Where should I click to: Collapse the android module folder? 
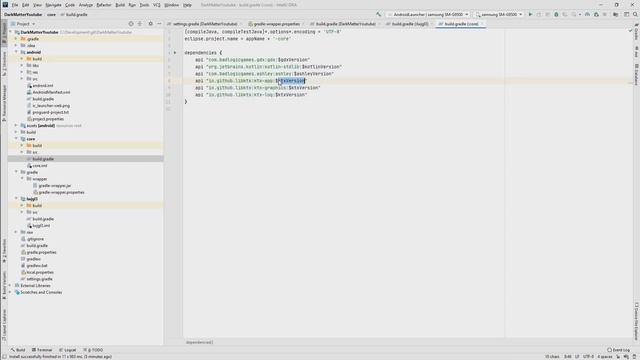(x=16, y=52)
